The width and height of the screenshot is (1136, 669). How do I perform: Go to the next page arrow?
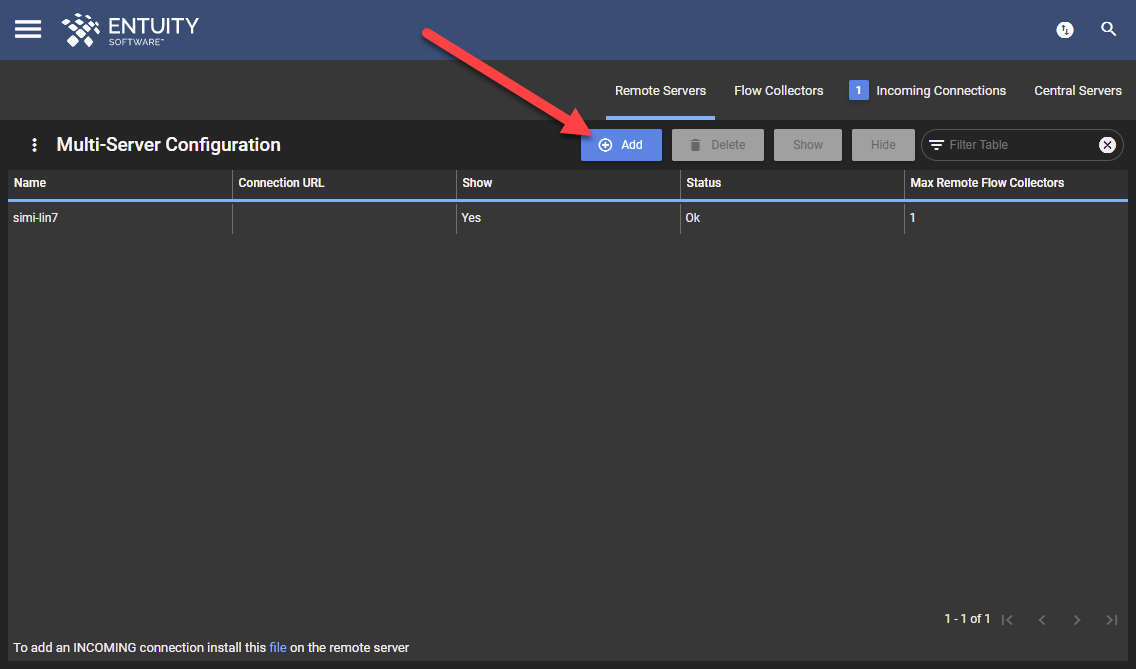(x=1077, y=620)
